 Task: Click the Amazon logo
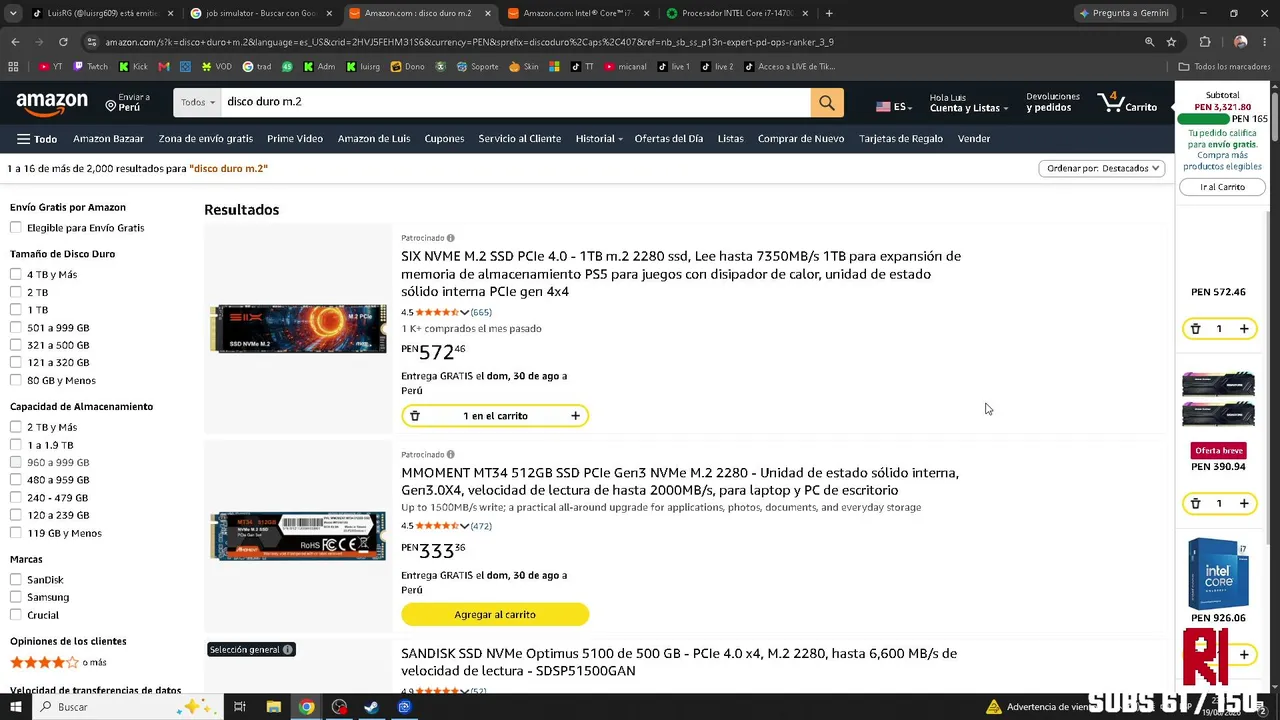(52, 102)
